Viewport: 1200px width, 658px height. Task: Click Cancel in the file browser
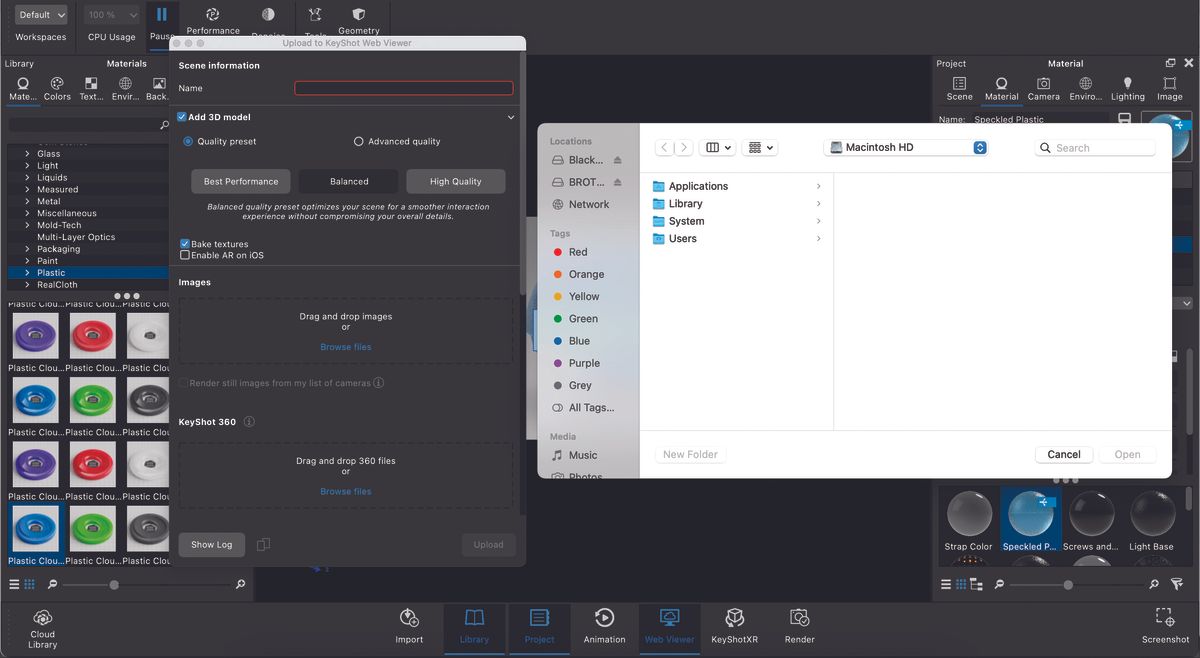[x=1063, y=454]
